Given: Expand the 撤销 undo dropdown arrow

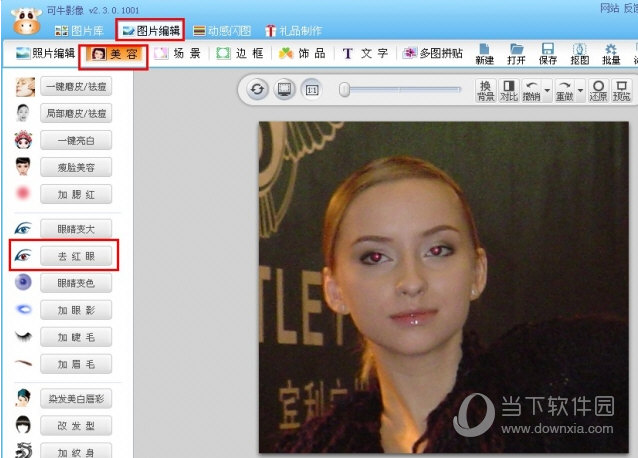Looking at the screenshot, I should point(548,90).
